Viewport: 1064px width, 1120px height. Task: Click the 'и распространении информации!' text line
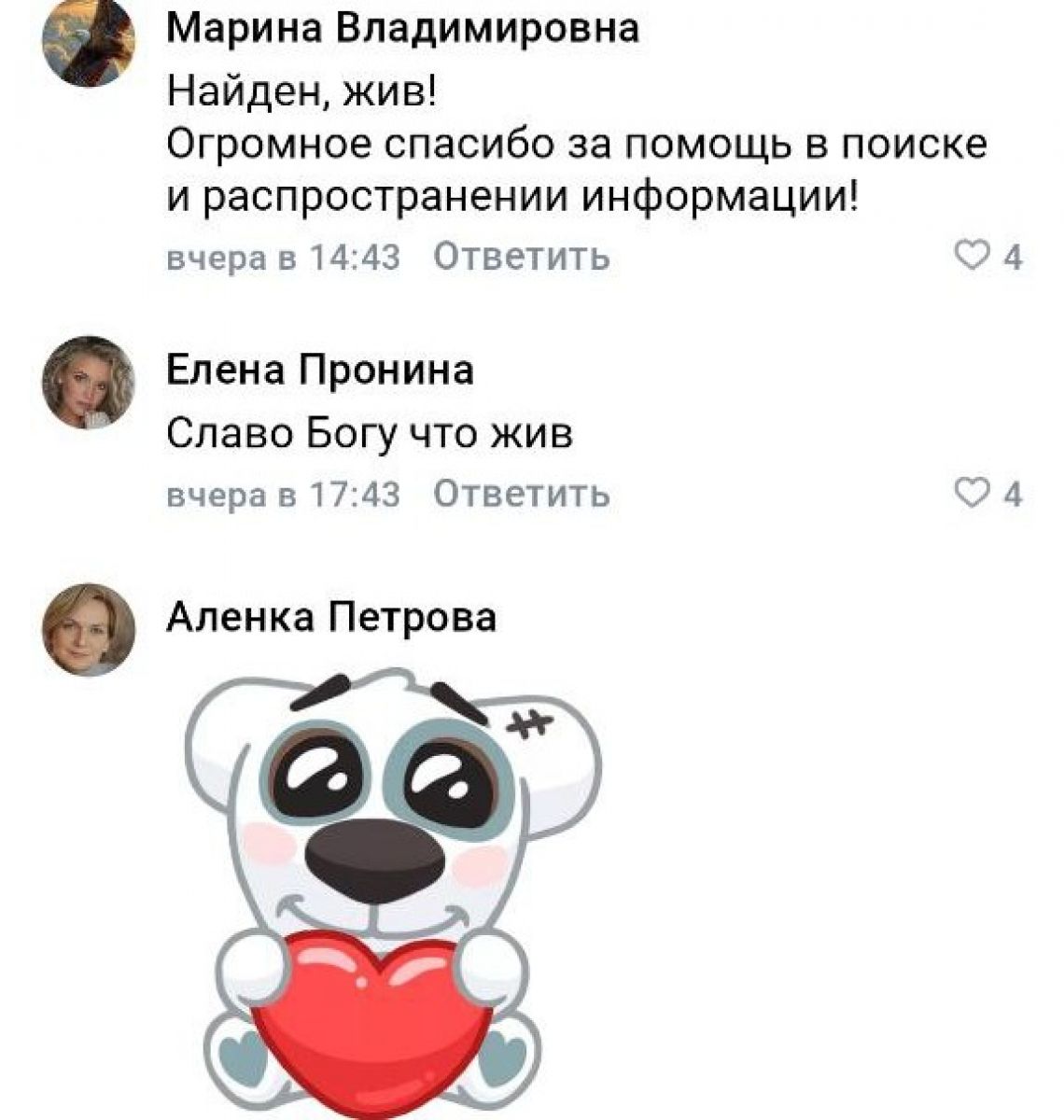pyautogui.click(x=511, y=198)
